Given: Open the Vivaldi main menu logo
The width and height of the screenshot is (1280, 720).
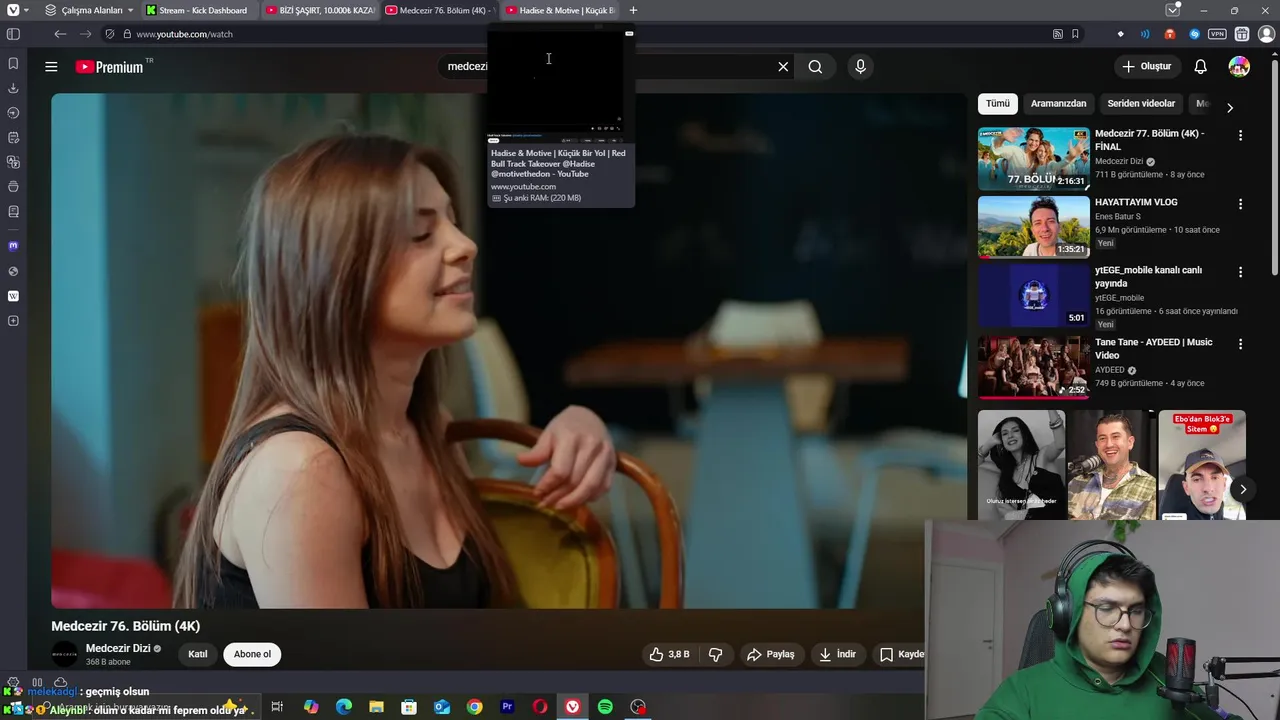Looking at the screenshot, I should pyautogui.click(x=12, y=10).
